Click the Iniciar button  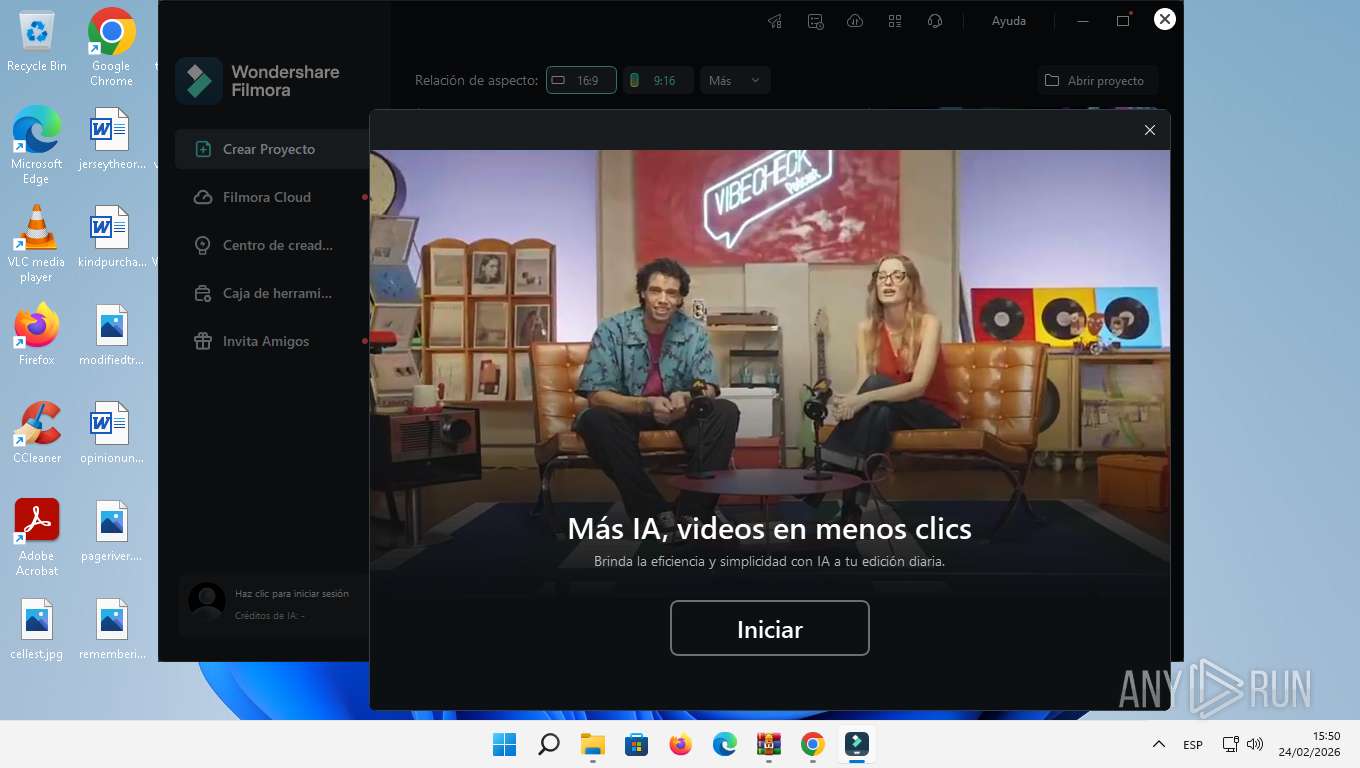pyautogui.click(x=769, y=628)
